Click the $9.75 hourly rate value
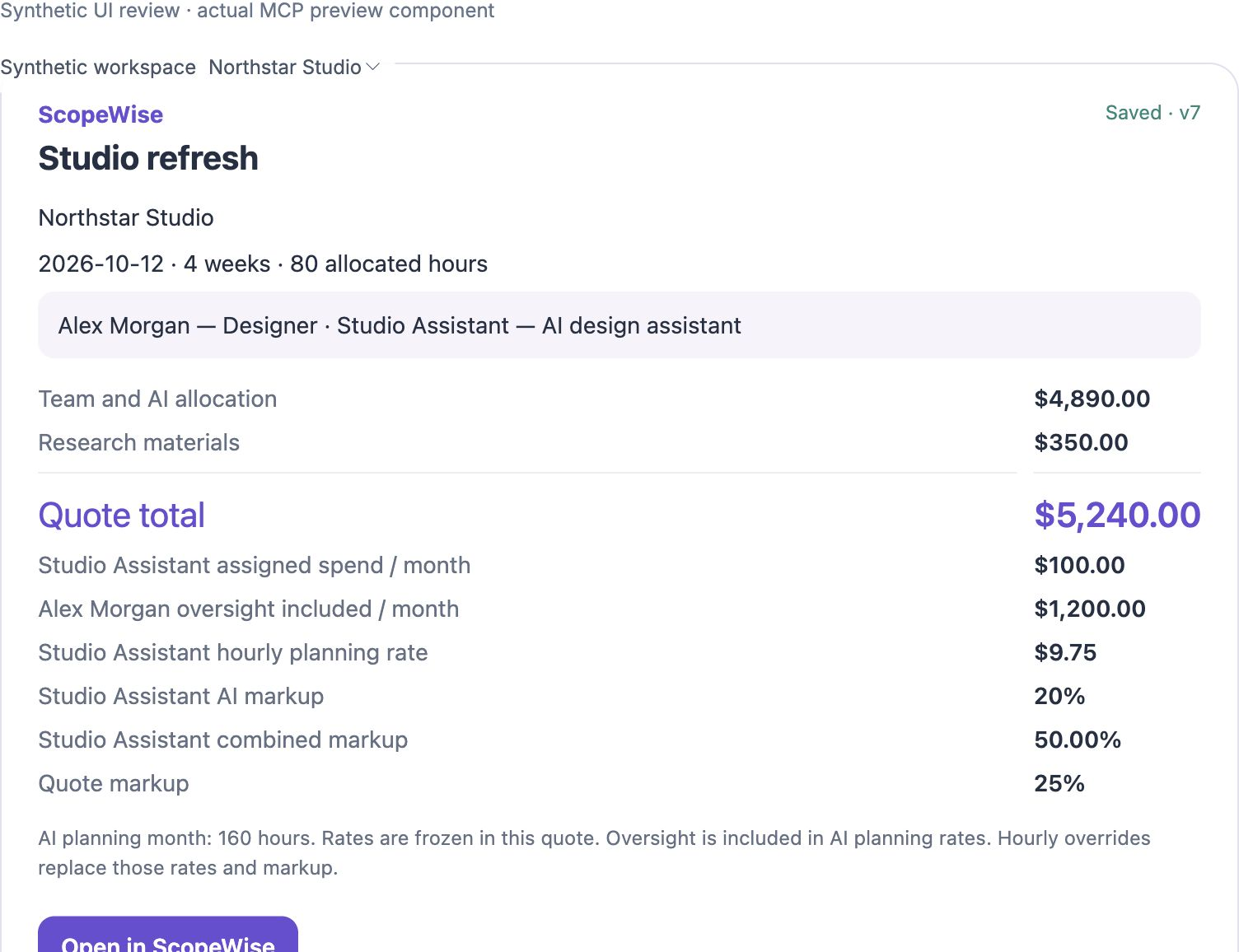Screen dimensions: 1239x952 tap(1065, 652)
